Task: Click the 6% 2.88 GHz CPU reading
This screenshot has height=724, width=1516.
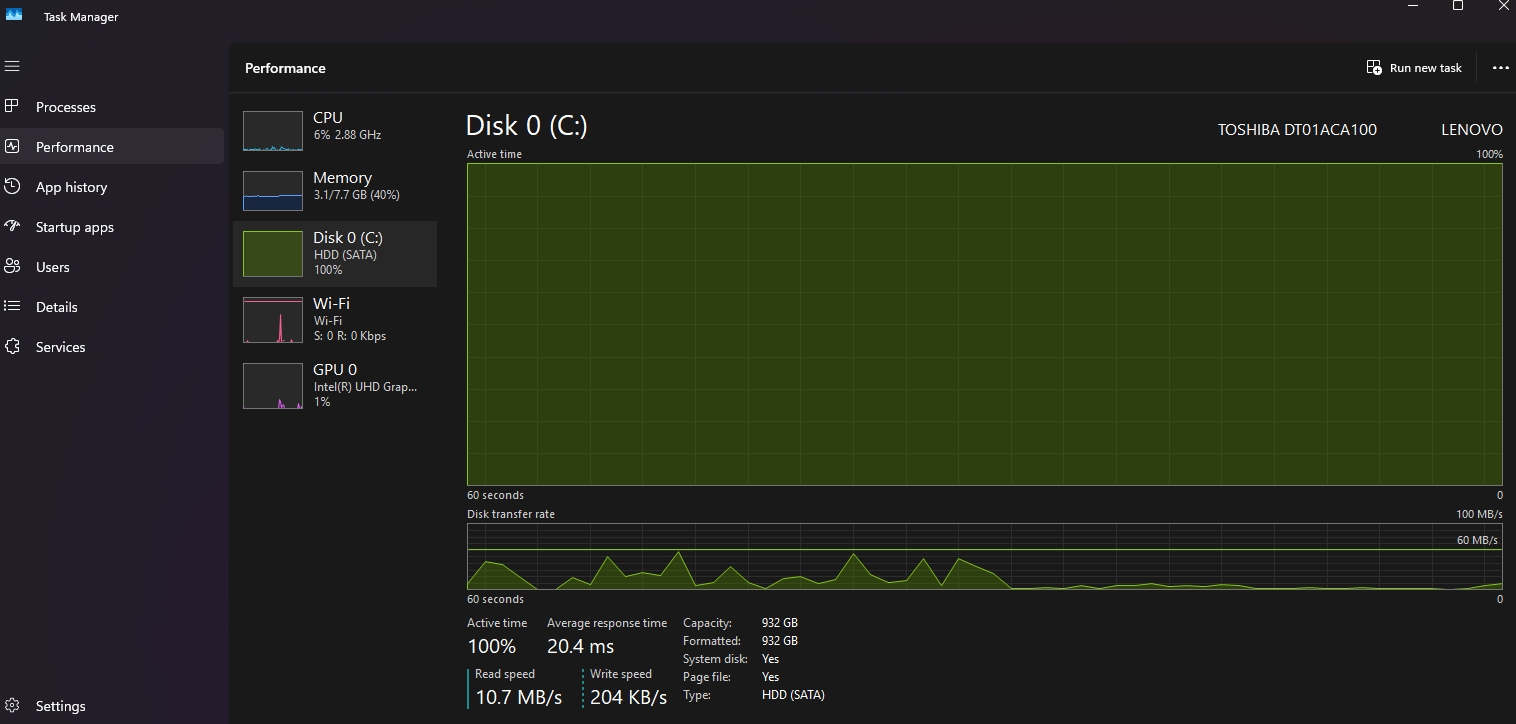Action: [x=347, y=135]
